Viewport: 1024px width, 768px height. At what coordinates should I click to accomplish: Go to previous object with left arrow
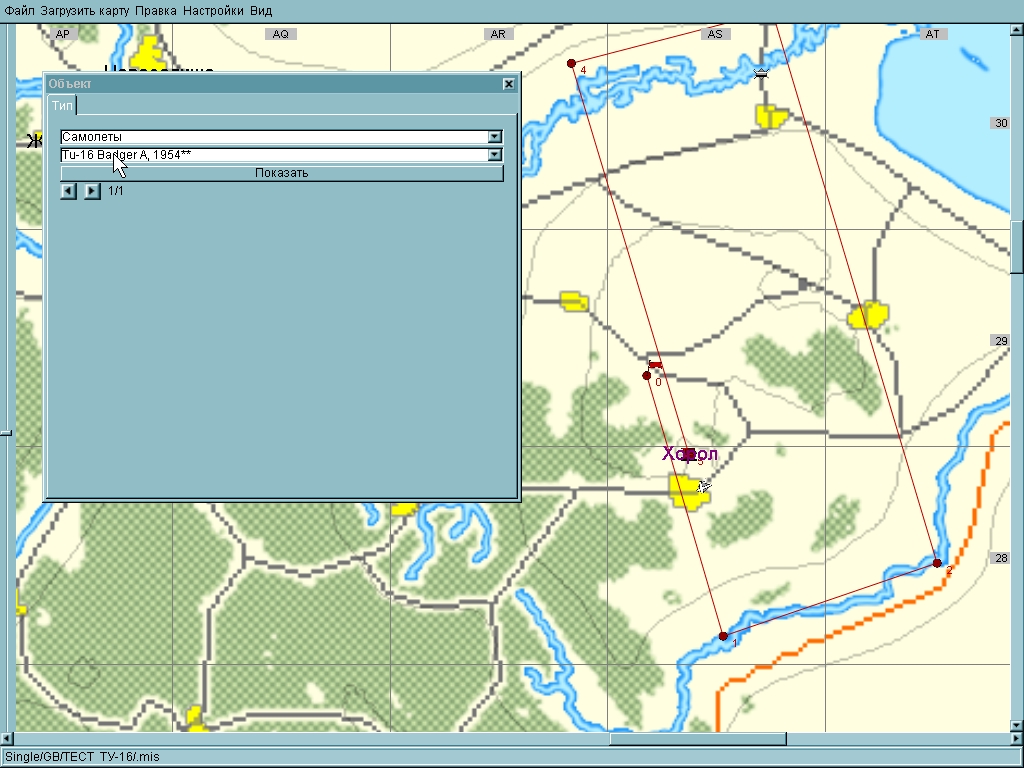(x=69, y=191)
